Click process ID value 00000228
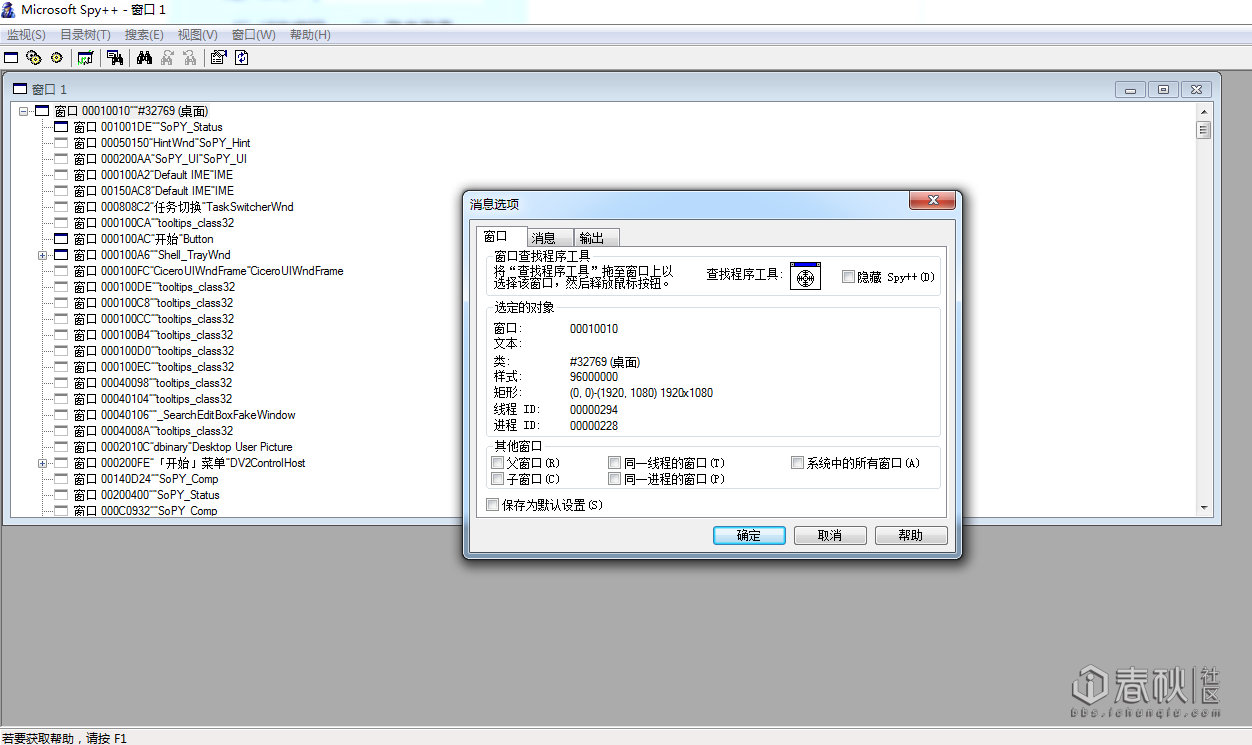 click(594, 426)
